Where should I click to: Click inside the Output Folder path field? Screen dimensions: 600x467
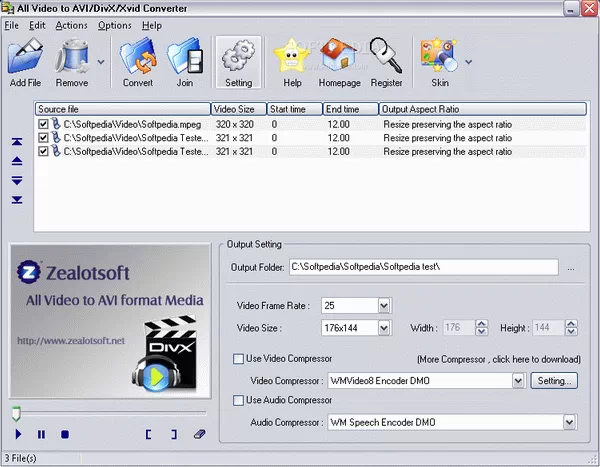424,267
